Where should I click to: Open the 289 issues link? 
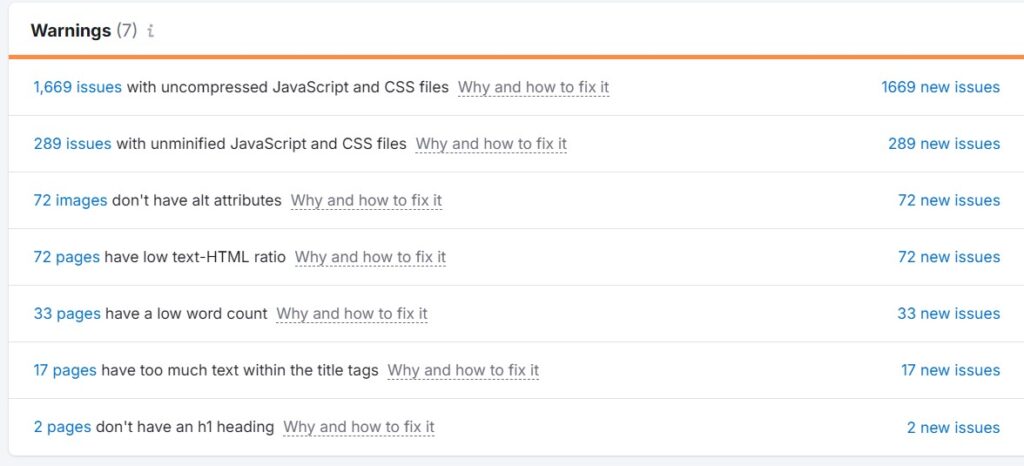(72, 144)
